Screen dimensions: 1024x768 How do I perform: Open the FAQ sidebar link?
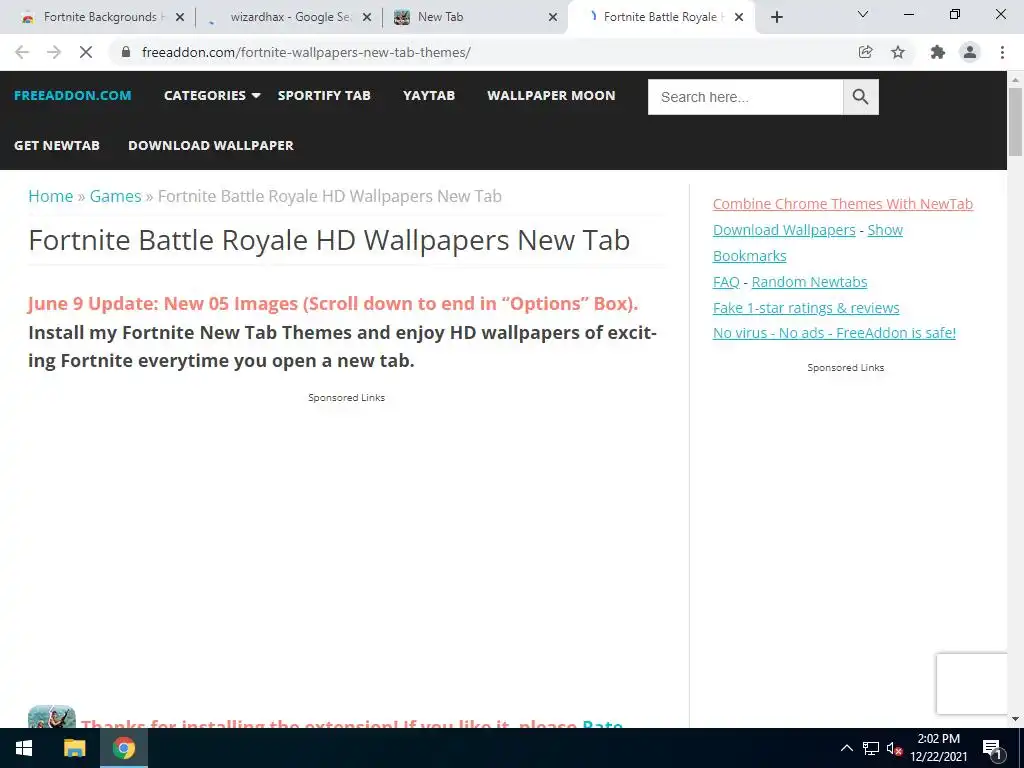pyautogui.click(x=726, y=281)
